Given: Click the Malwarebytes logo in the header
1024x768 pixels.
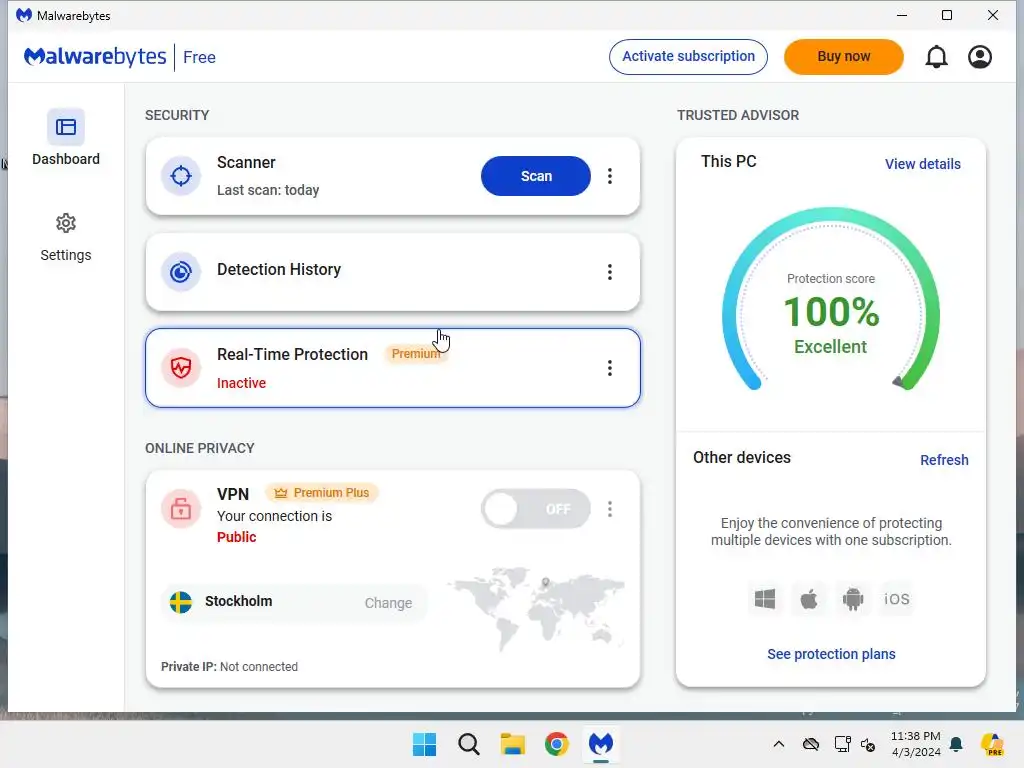Looking at the screenshot, I should click(x=95, y=57).
